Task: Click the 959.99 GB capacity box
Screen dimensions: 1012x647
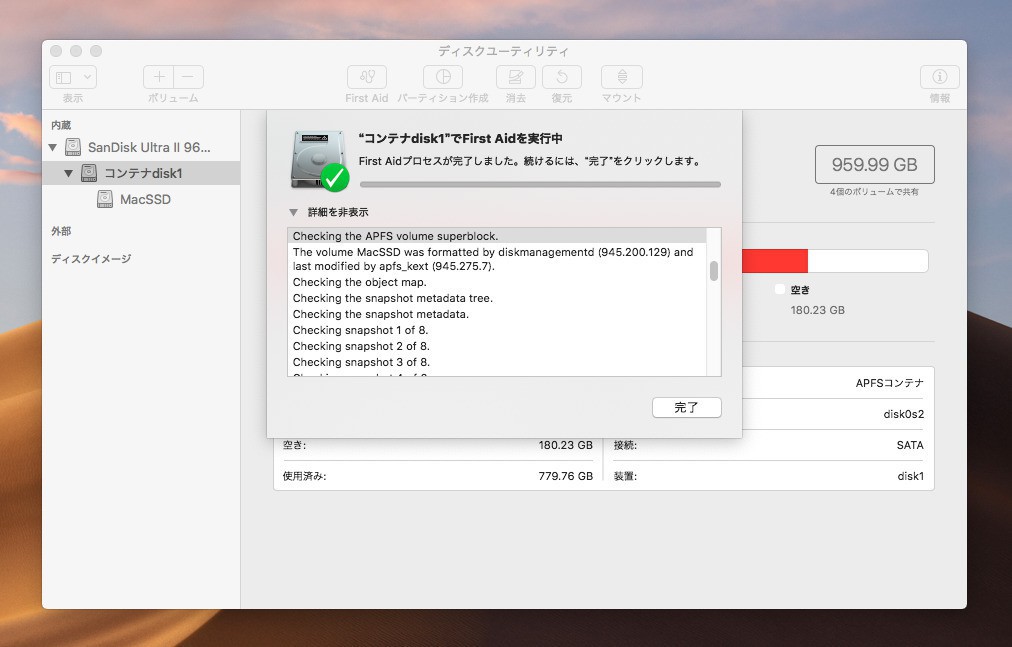Action: coord(875,165)
